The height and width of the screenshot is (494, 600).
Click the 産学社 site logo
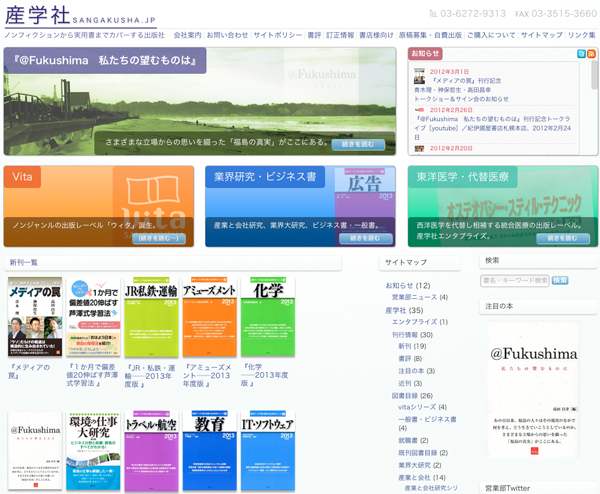(x=80, y=16)
